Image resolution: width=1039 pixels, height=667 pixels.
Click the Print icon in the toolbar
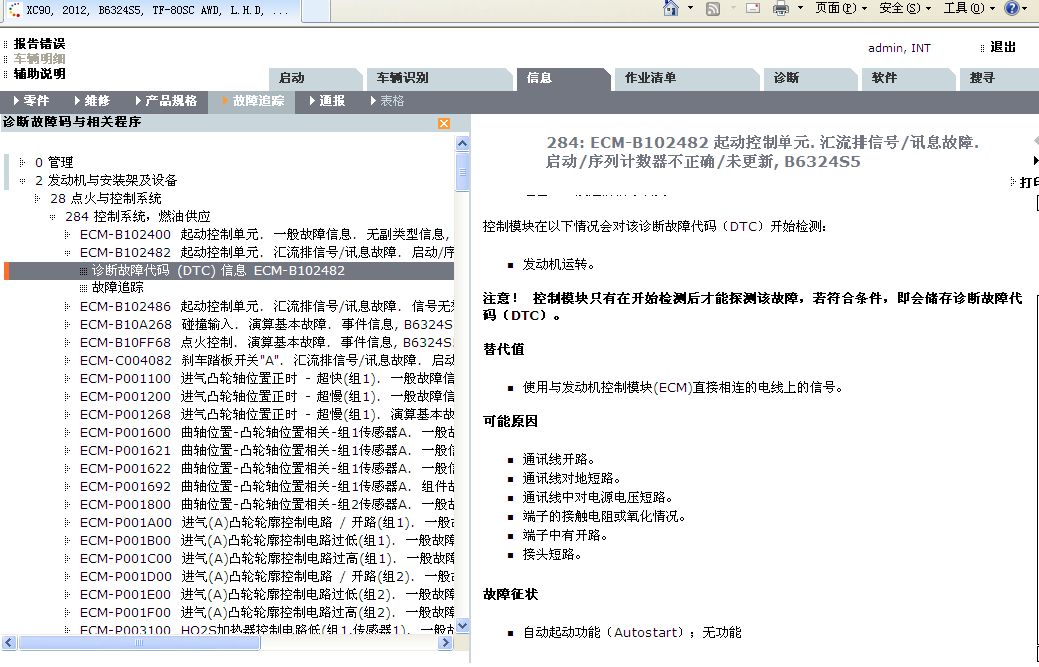[x=780, y=8]
